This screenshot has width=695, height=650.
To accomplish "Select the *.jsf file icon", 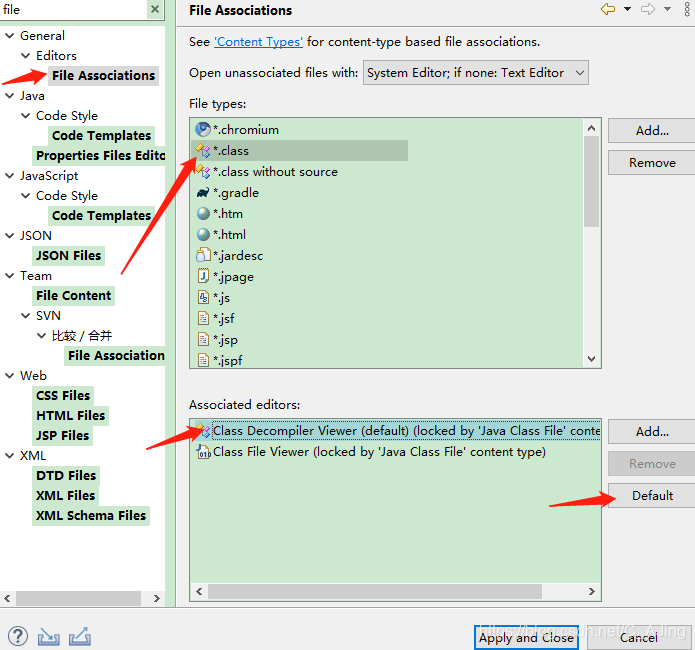I will click(203, 318).
